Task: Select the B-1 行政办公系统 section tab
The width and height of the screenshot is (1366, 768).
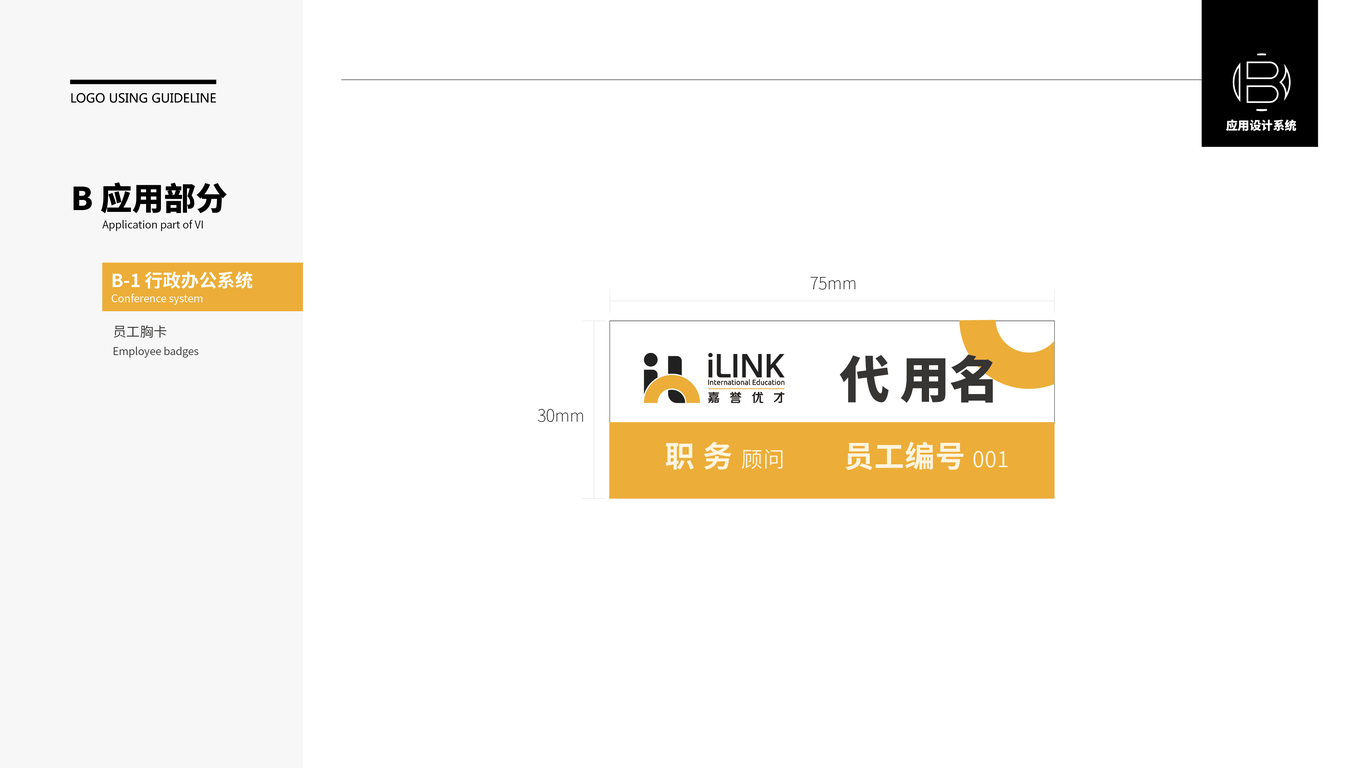Action: 202,287
